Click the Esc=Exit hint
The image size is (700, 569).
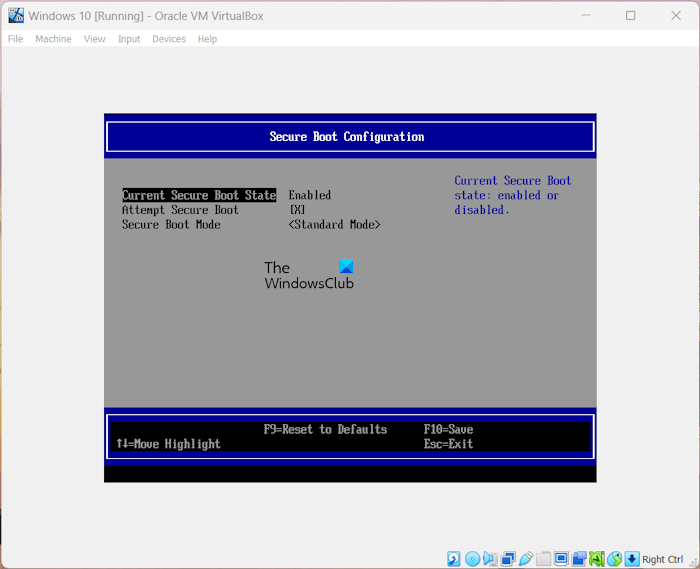tap(448, 444)
